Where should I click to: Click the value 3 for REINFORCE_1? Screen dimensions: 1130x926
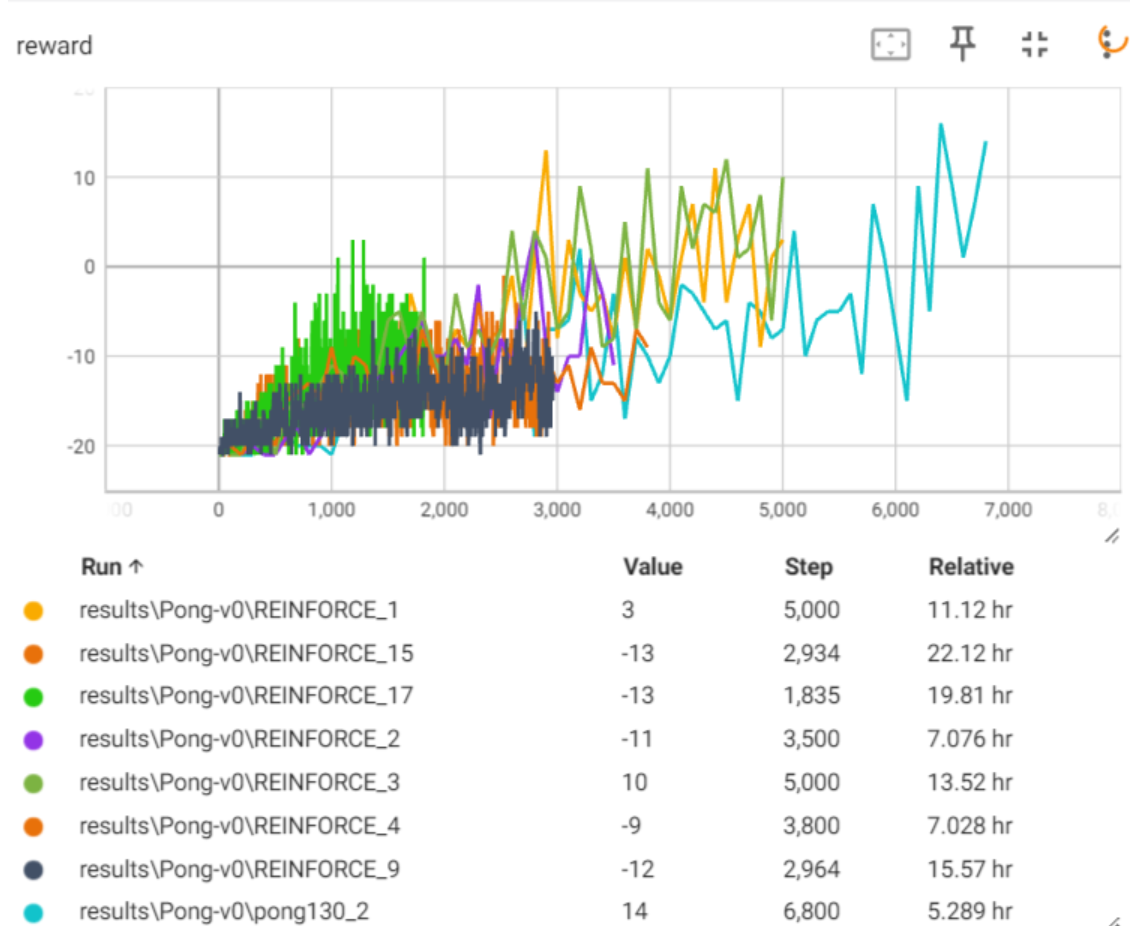click(x=628, y=610)
